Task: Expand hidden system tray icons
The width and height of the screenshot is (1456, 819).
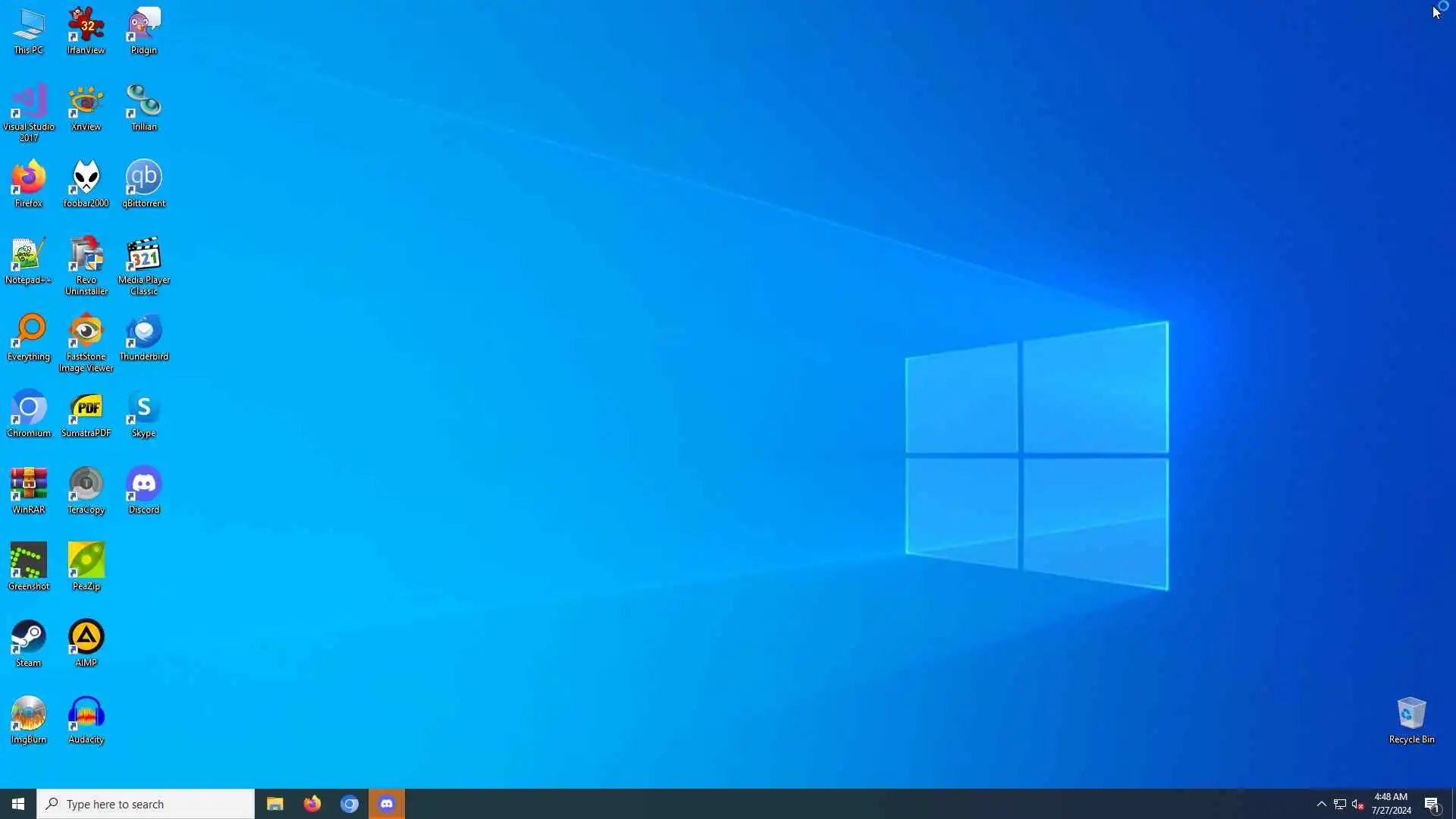Action: coord(1322,804)
